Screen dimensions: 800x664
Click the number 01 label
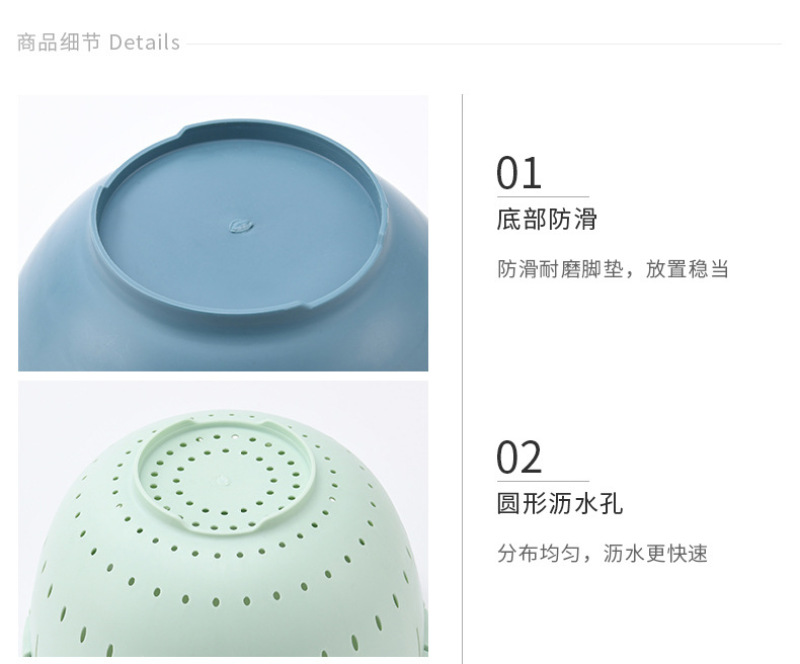519,174
